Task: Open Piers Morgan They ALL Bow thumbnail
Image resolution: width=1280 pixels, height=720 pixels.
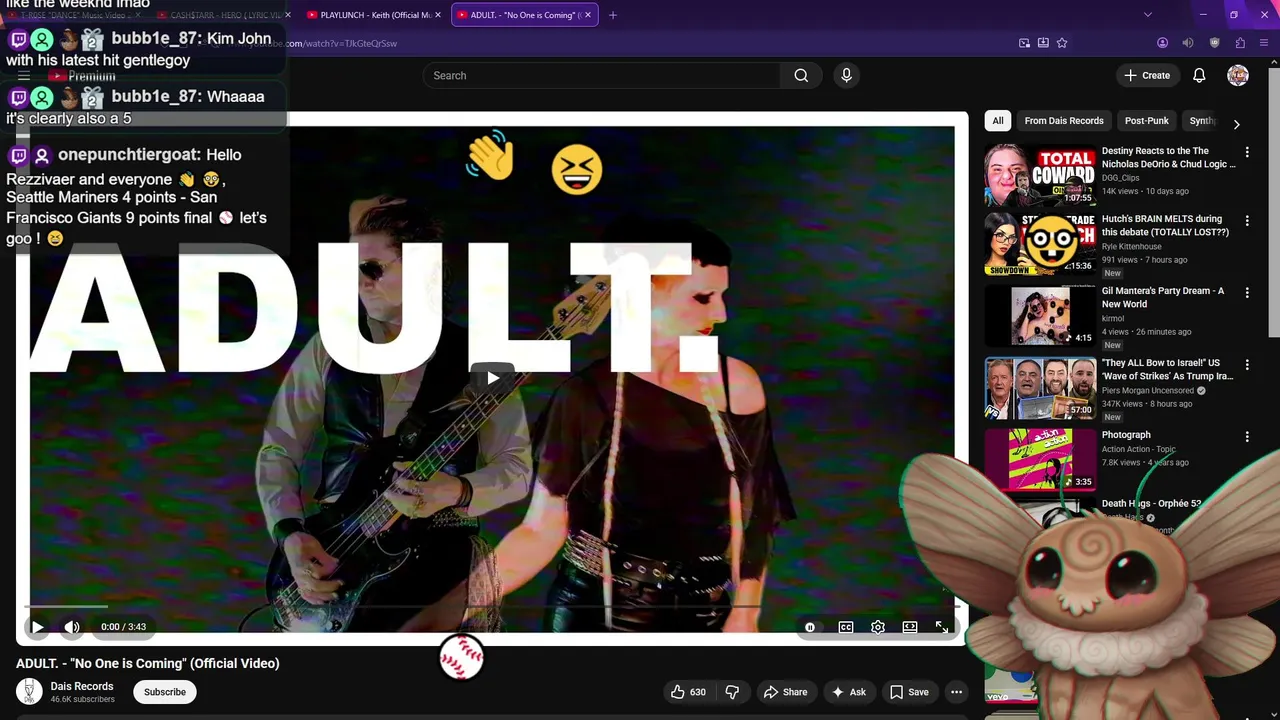Action: point(1040,388)
